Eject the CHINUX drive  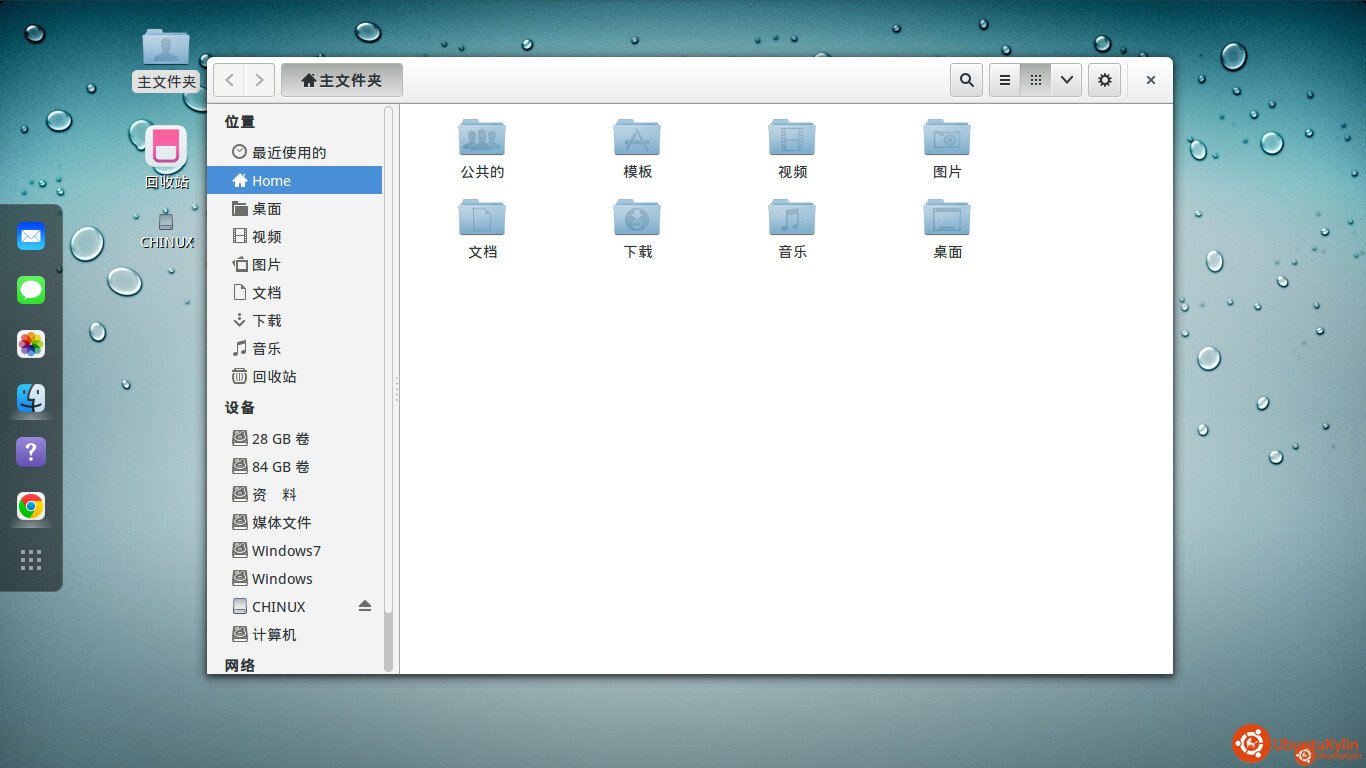[365, 606]
